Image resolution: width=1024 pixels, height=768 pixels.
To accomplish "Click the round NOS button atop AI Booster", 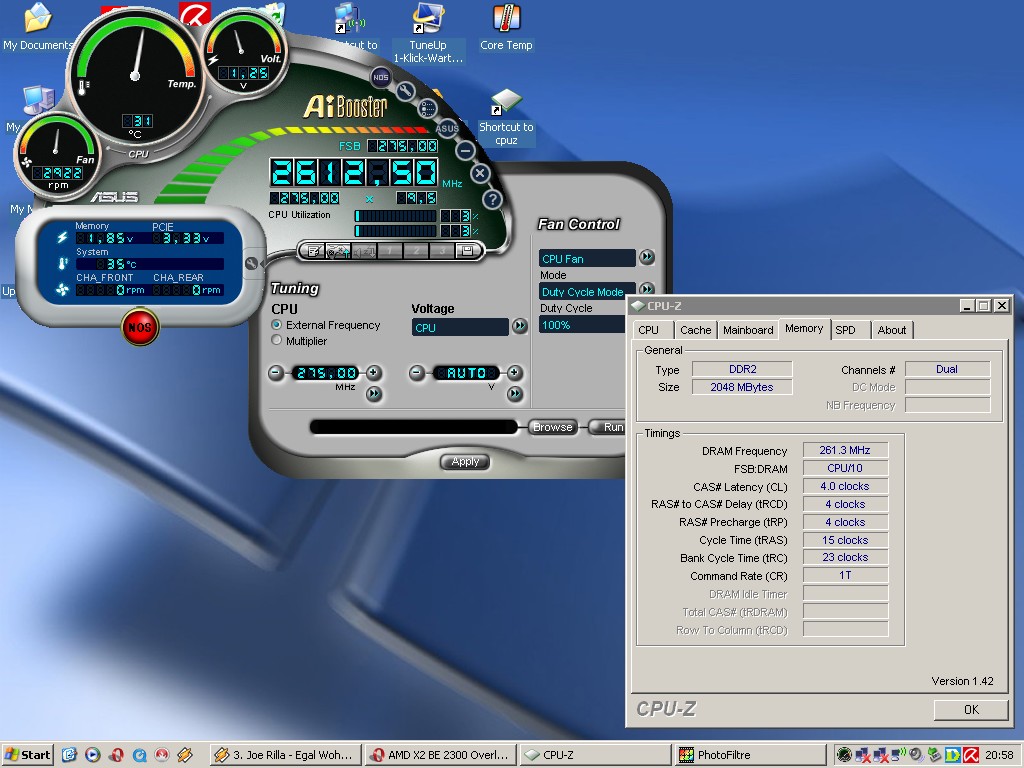I will pyautogui.click(x=380, y=77).
